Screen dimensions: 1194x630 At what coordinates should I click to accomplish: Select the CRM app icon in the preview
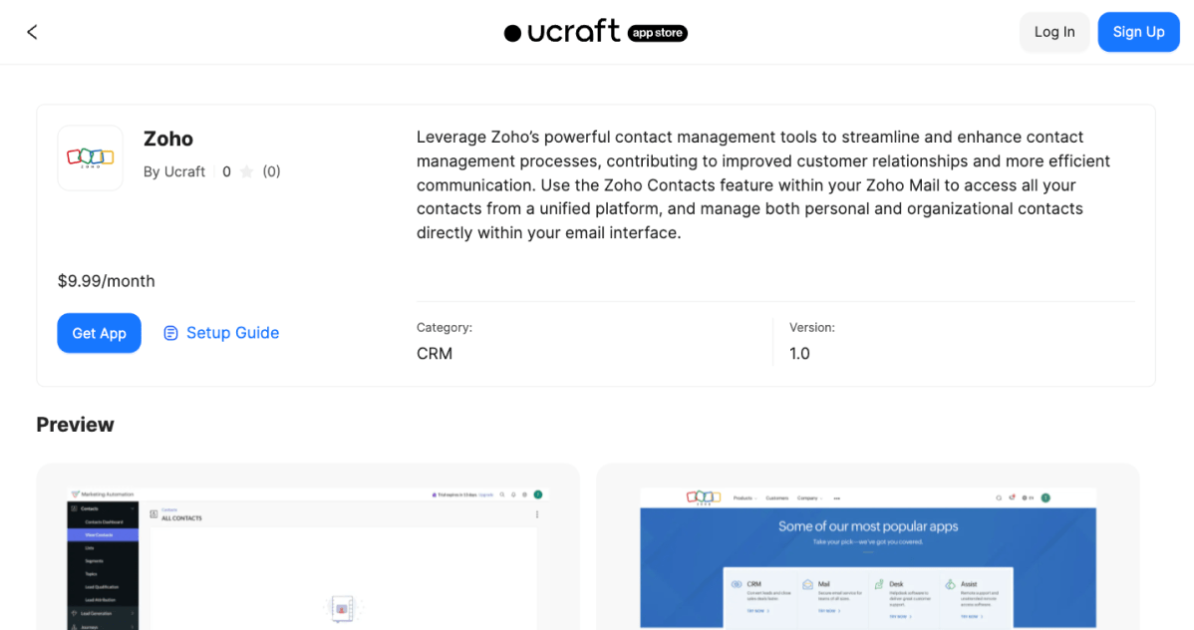[x=736, y=584]
